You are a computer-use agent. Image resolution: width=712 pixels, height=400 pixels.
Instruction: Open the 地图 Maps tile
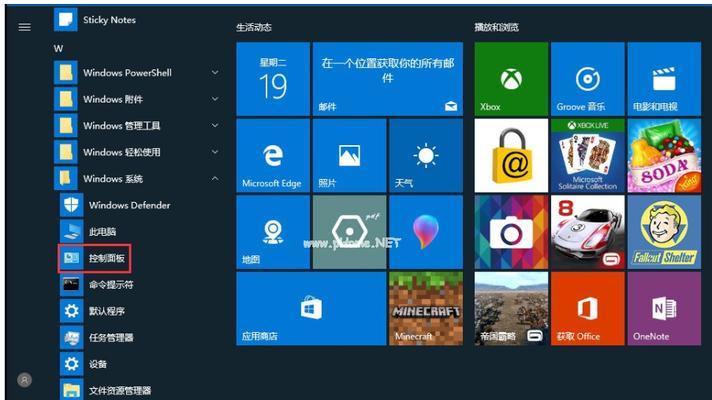(273, 232)
